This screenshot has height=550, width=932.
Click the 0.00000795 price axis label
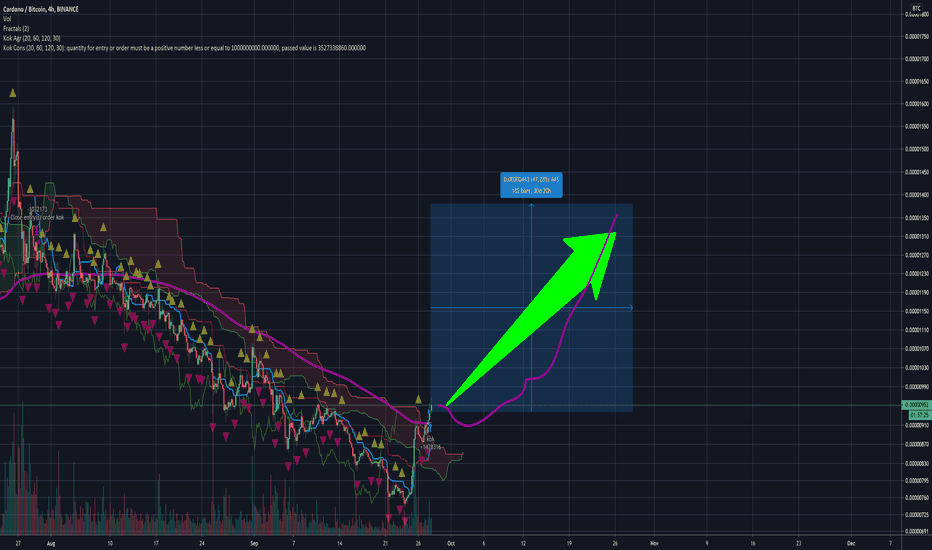(x=917, y=481)
